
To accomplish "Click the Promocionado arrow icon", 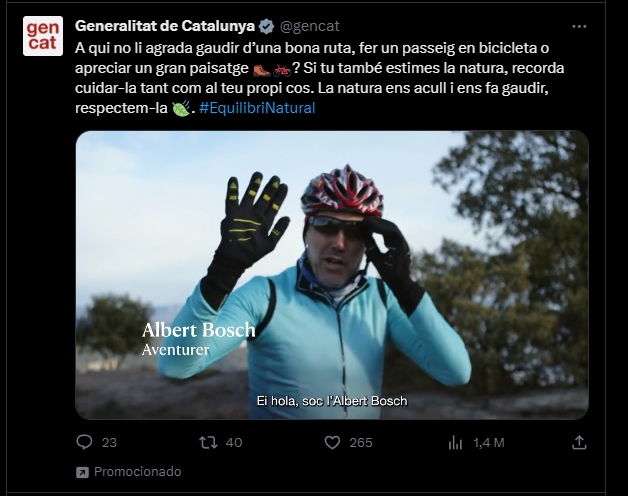I will (x=82, y=472).
